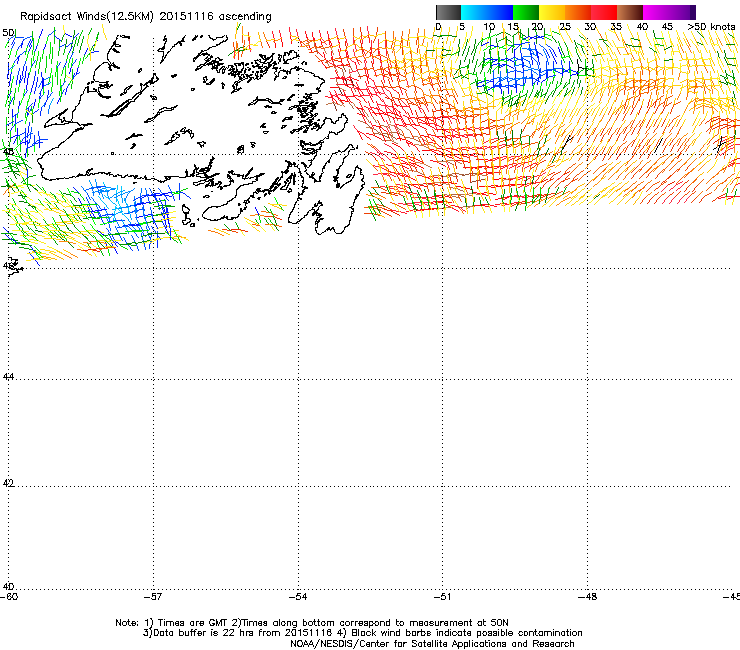740x650 pixels.
Task: Click the '-48' longitude axis label
Action: pos(588,597)
